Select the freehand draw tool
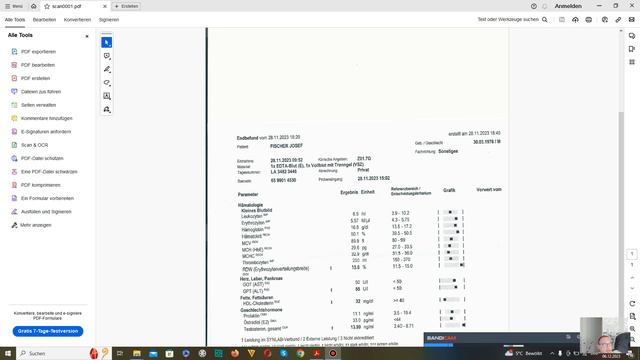The height and width of the screenshot is (360, 640). [x=107, y=83]
